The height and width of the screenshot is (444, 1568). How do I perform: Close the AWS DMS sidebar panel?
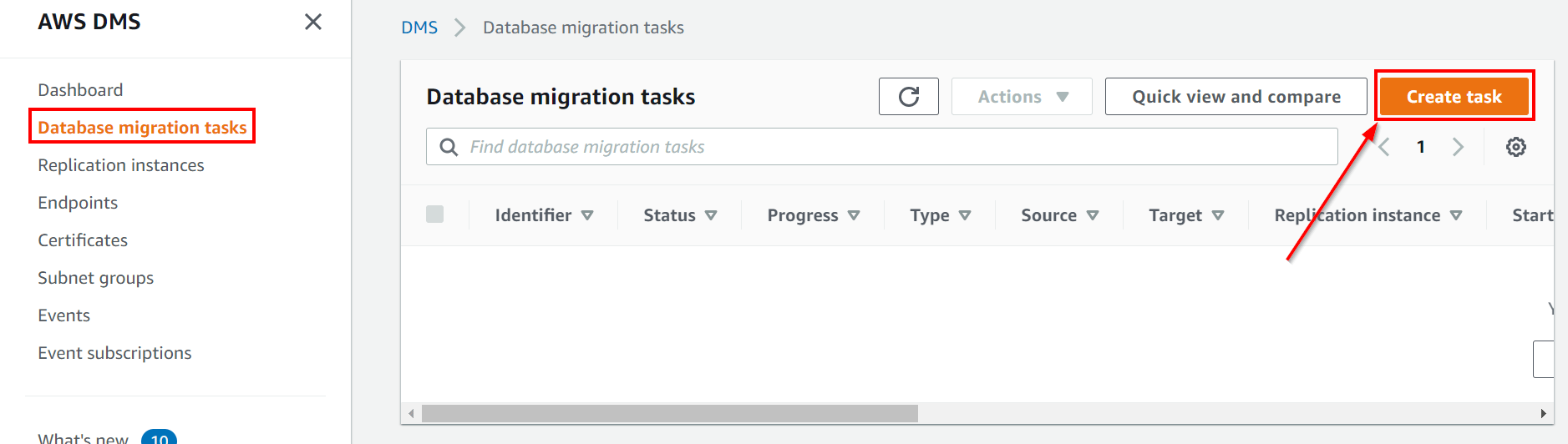[x=313, y=22]
